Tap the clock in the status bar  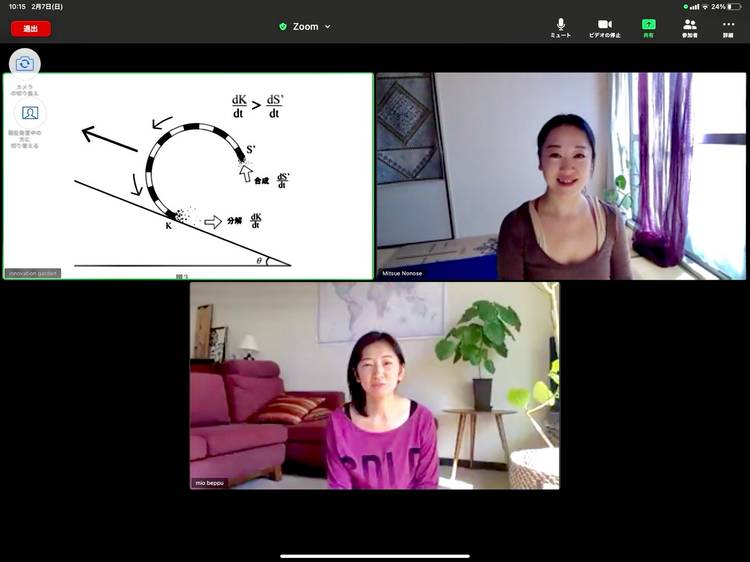click(x=17, y=6)
